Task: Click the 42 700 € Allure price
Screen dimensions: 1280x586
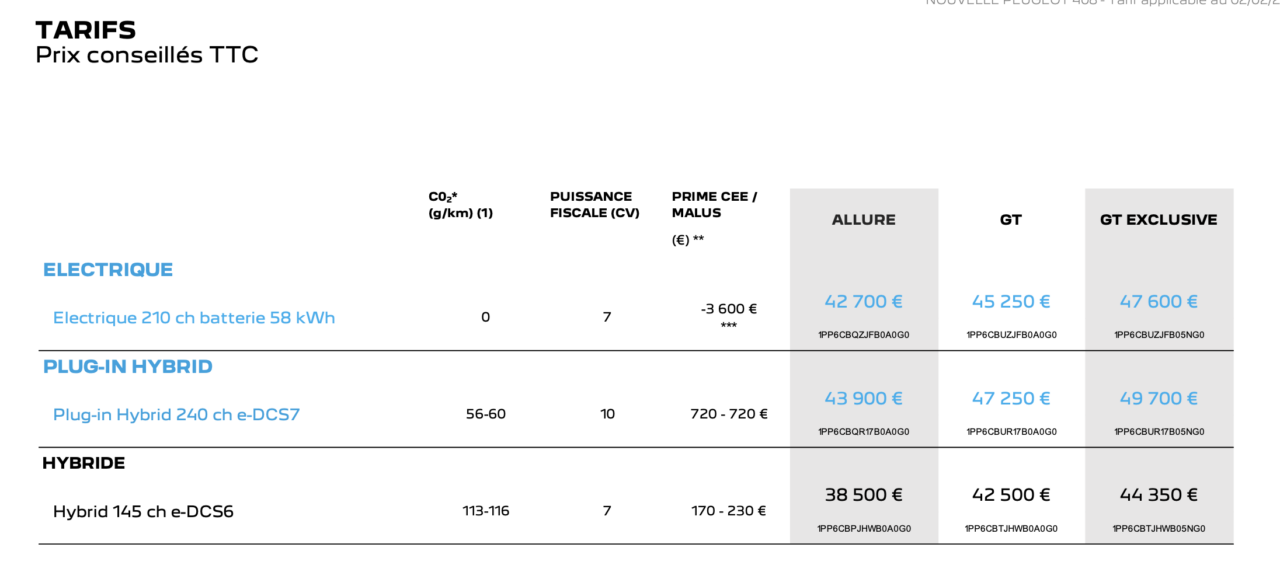Action: coord(863,301)
